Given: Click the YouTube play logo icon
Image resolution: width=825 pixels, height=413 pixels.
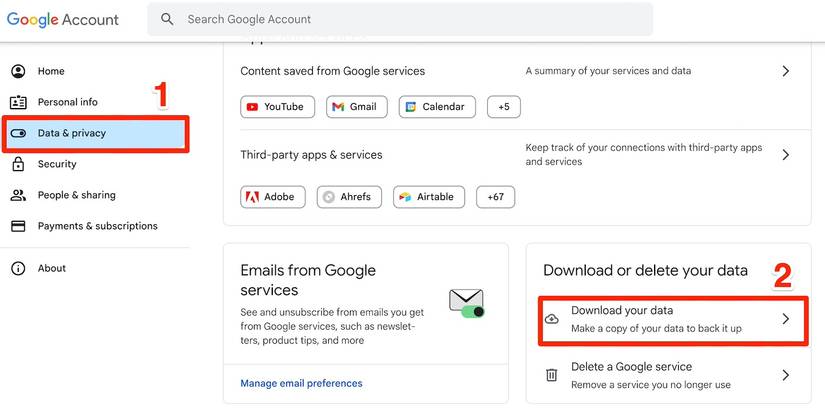Looking at the screenshot, I should pos(253,107).
